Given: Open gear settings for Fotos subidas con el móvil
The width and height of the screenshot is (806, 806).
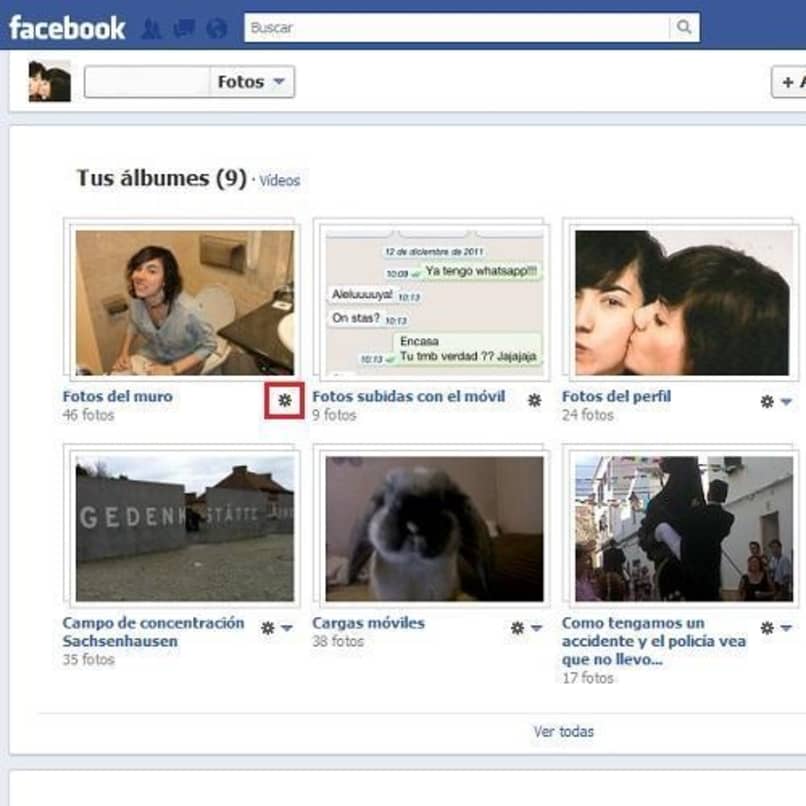Looking at the screenshot, I should 533,399.
